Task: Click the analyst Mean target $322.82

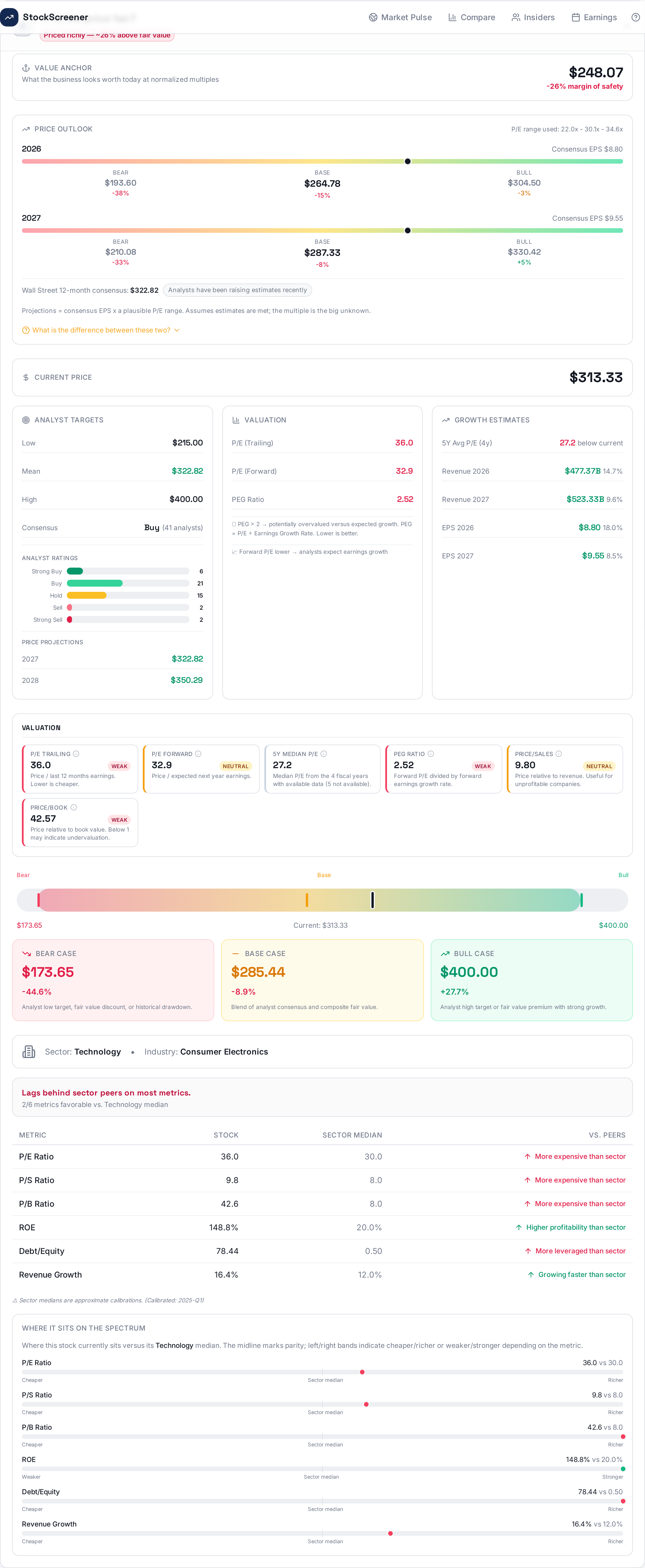Action: coord(187,471)
